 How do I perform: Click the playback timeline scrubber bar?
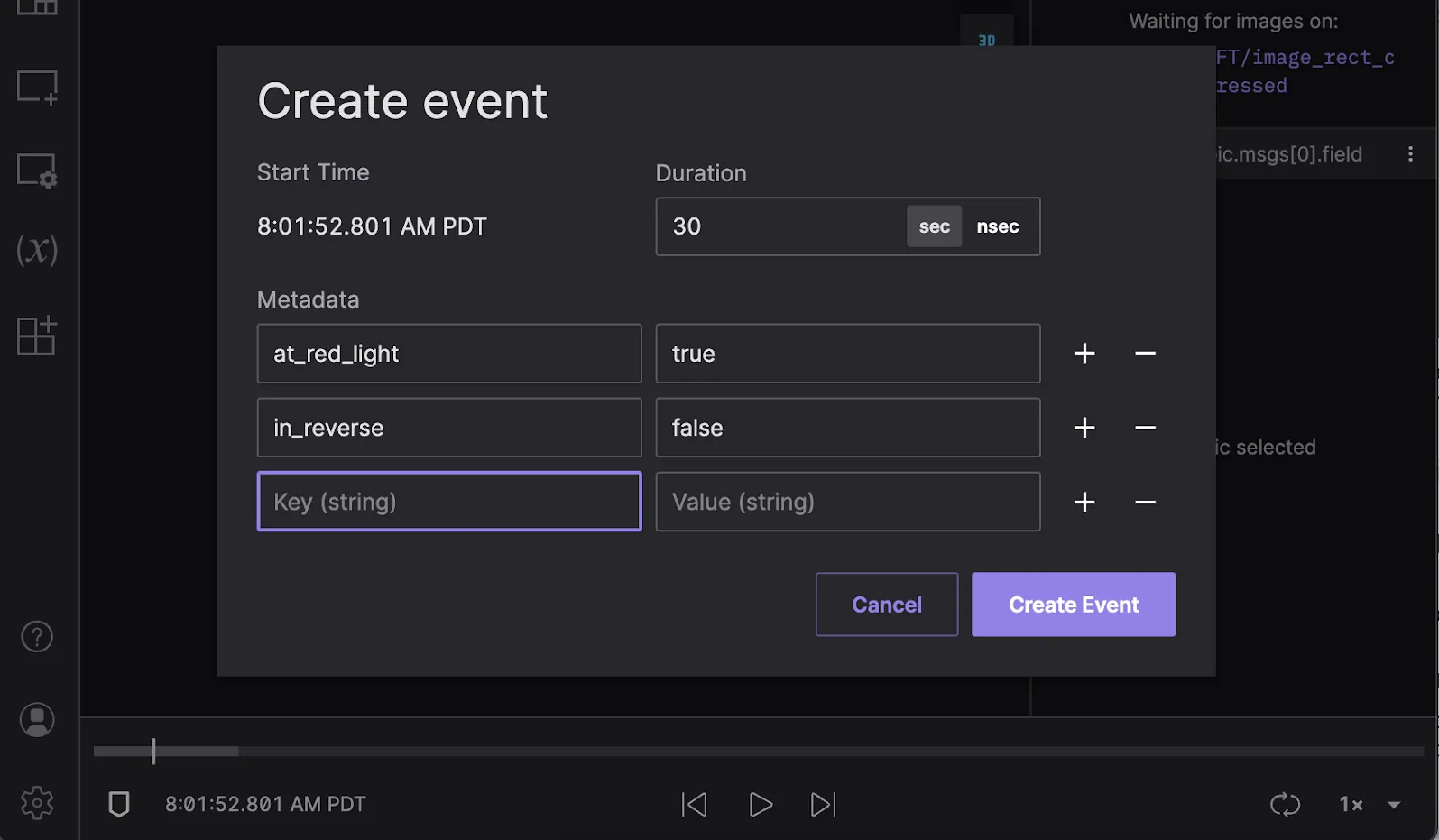(758, 751)
